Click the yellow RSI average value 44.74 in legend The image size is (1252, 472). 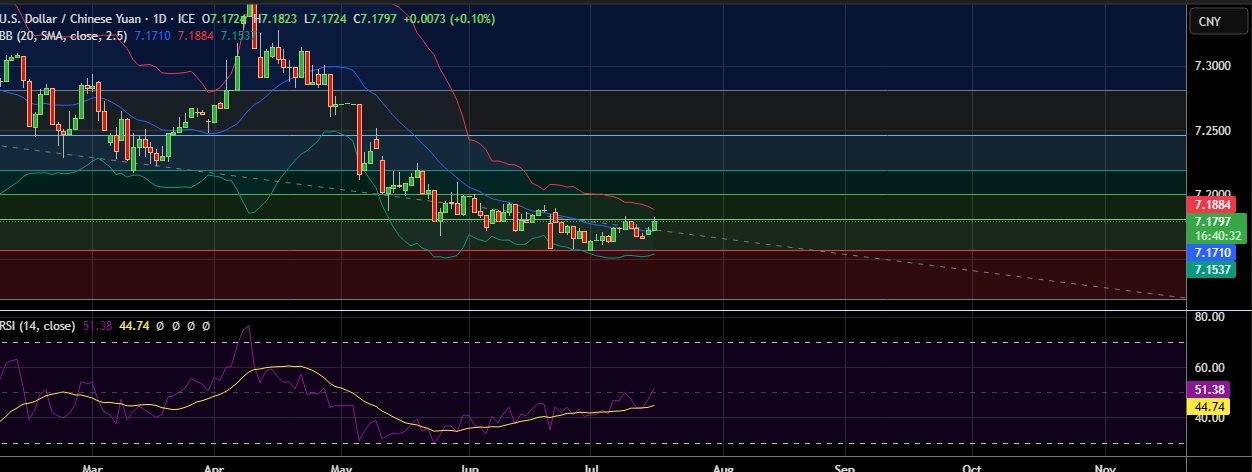[134, 326]
